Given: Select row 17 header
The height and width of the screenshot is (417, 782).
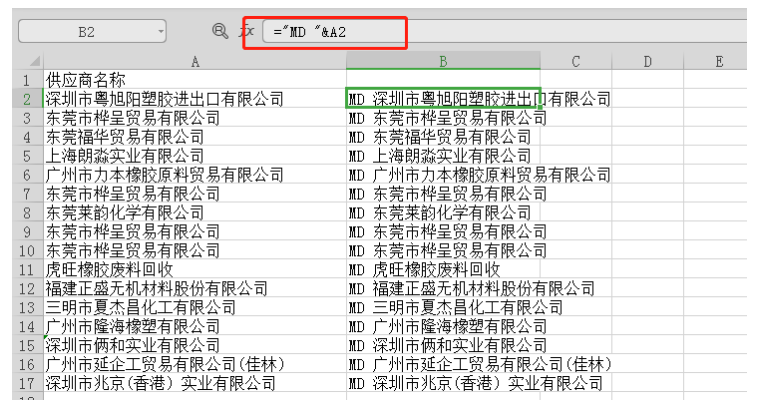Looking at the screenshot, I should click(x=27, y=383).
